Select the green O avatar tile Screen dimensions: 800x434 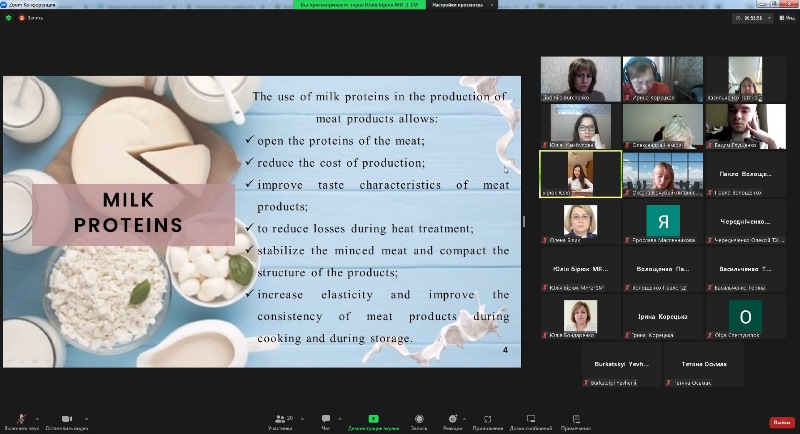[745, 317]
